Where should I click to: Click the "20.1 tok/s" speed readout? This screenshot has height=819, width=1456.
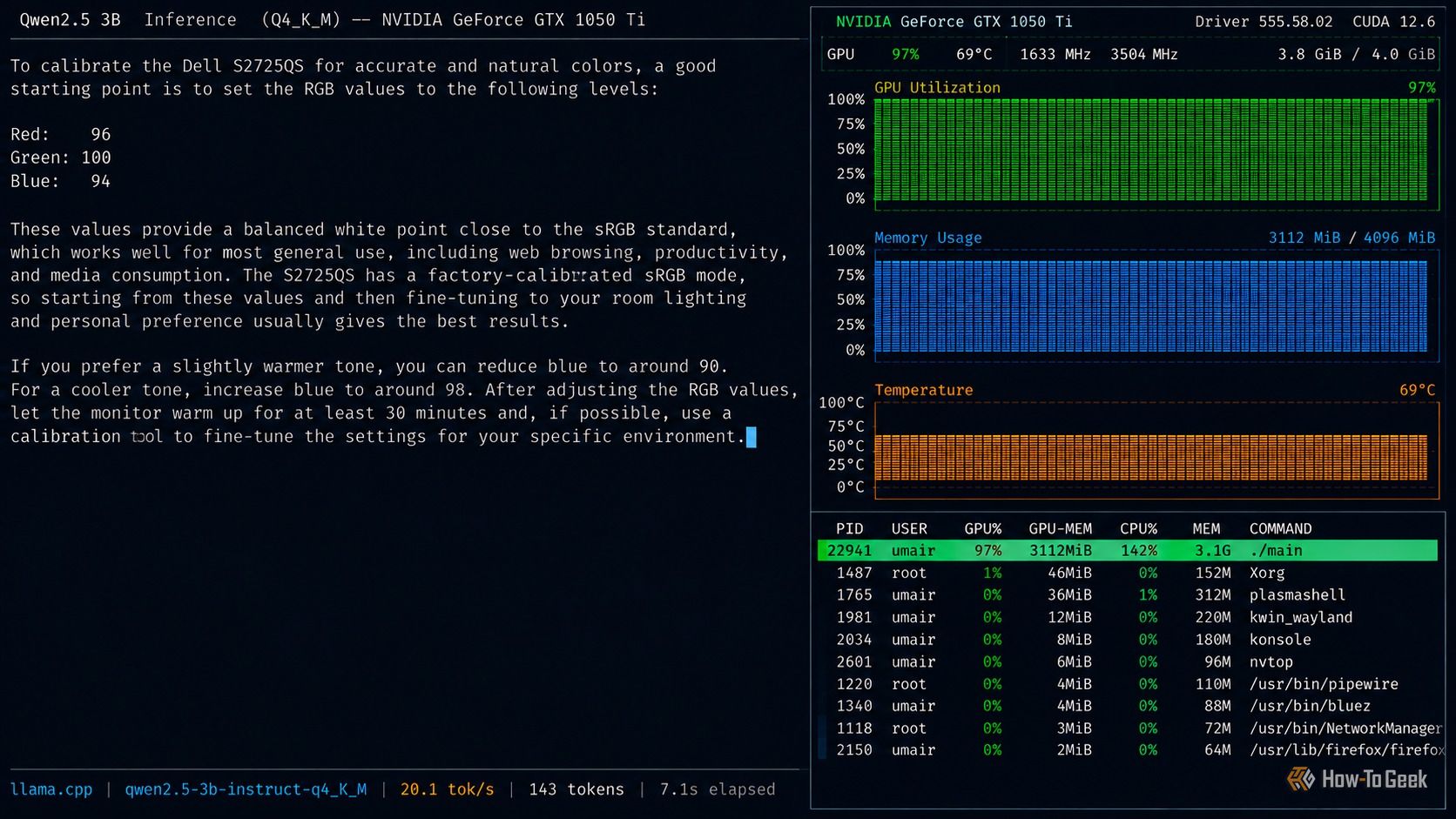coord(447,789)
